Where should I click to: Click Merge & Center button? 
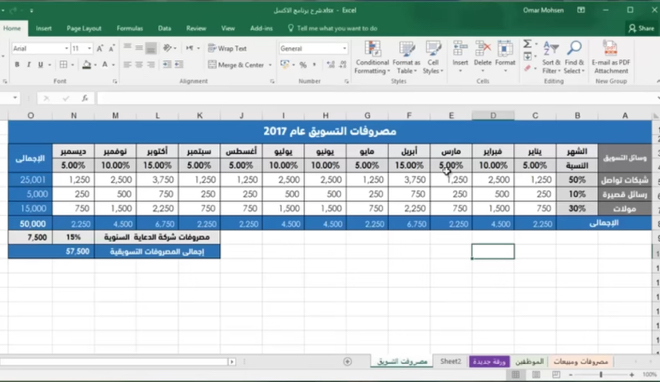[237, 65]
